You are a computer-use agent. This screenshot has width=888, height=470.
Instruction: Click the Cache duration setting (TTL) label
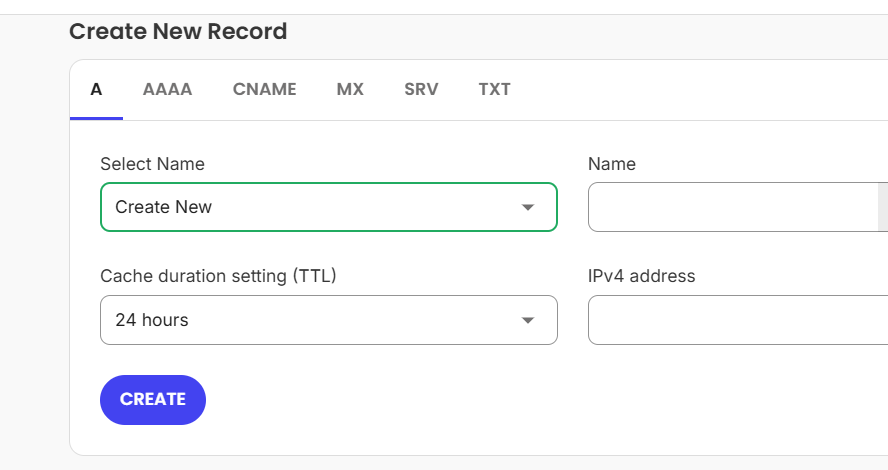click(x=218, y=276)
